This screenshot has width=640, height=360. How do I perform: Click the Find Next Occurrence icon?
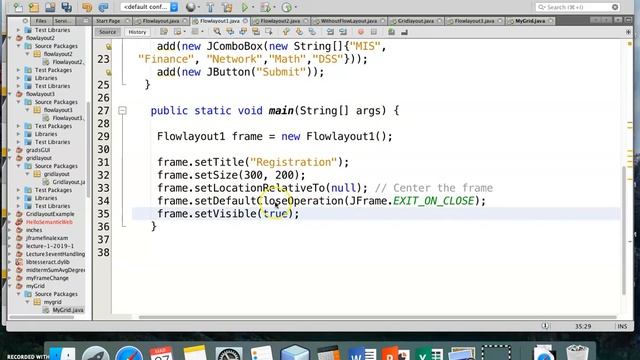243,32
